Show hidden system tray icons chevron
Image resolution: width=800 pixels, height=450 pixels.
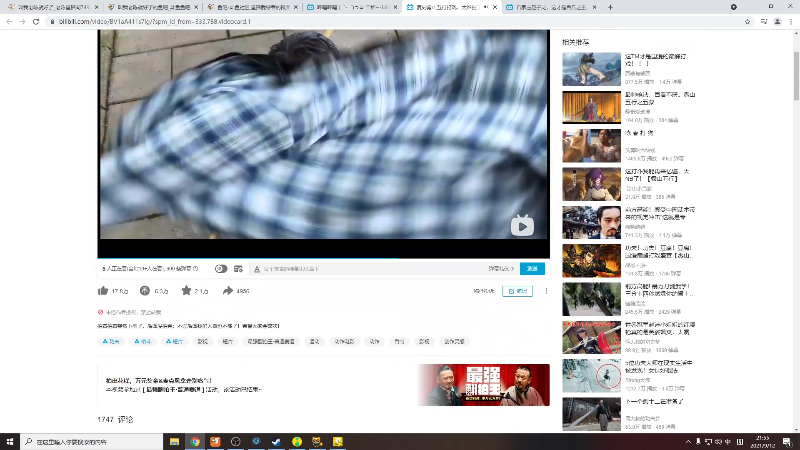[688, 442]
